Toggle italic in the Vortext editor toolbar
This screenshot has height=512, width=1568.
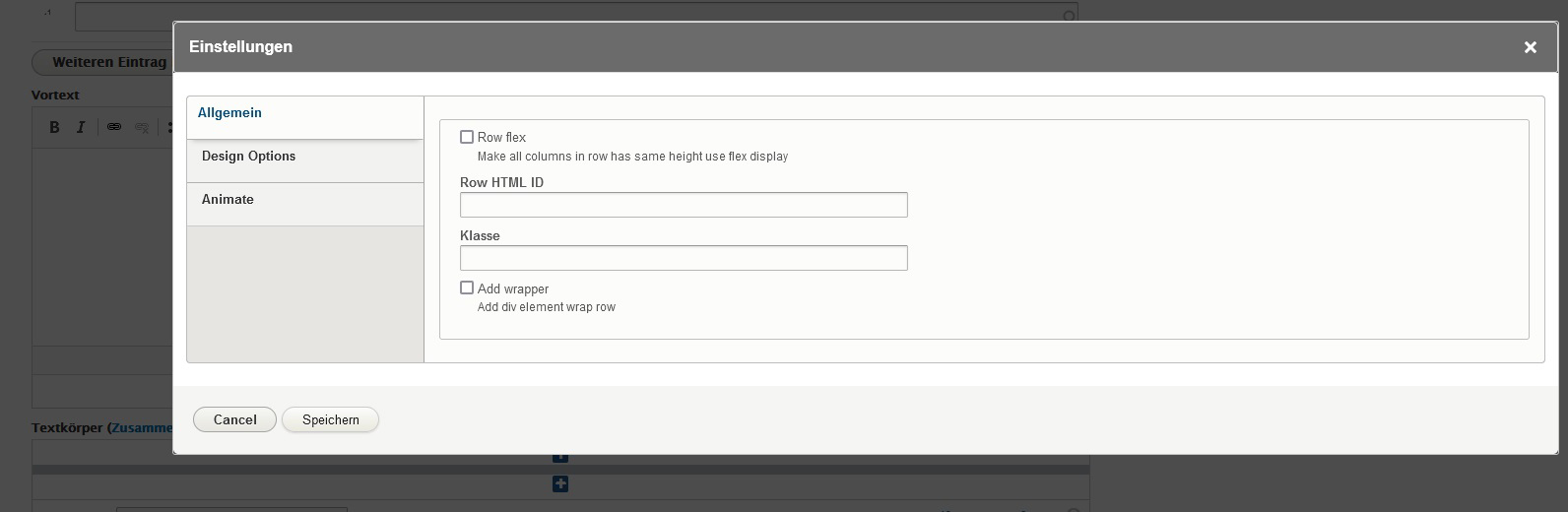(81, 127)
